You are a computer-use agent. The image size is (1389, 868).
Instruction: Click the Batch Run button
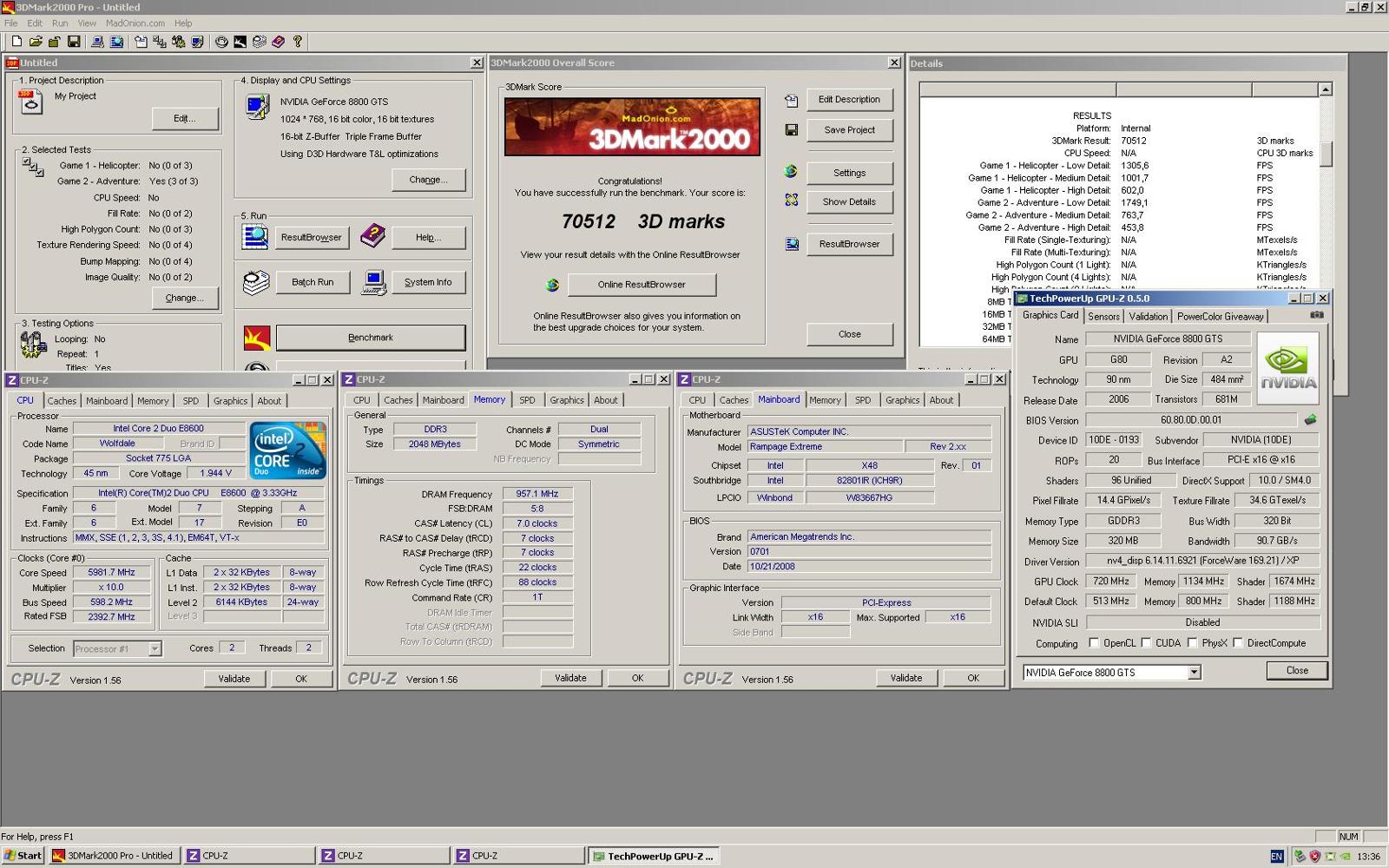coord(313,282)
